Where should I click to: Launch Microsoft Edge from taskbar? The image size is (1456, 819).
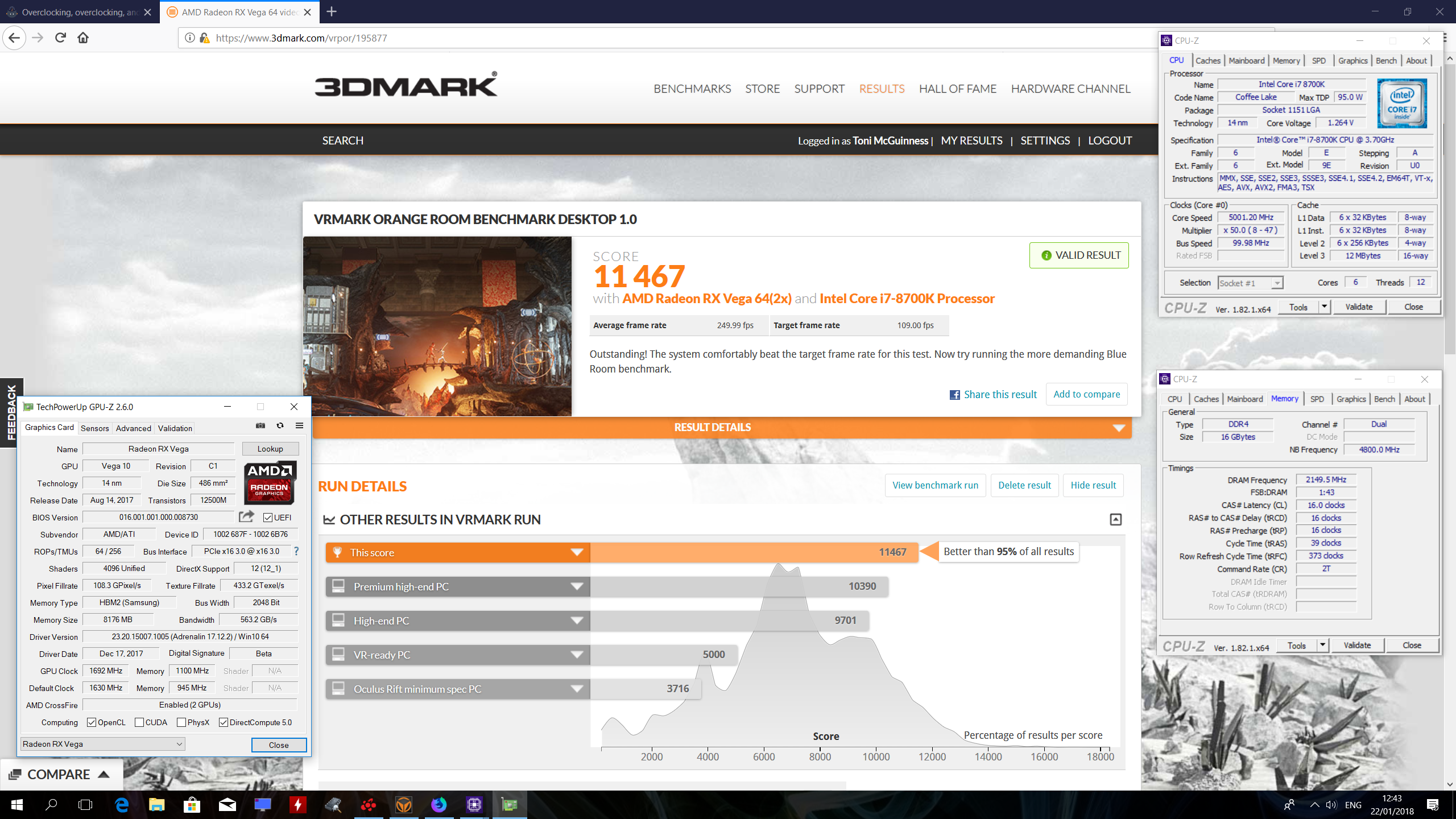[x=122, y=805]
